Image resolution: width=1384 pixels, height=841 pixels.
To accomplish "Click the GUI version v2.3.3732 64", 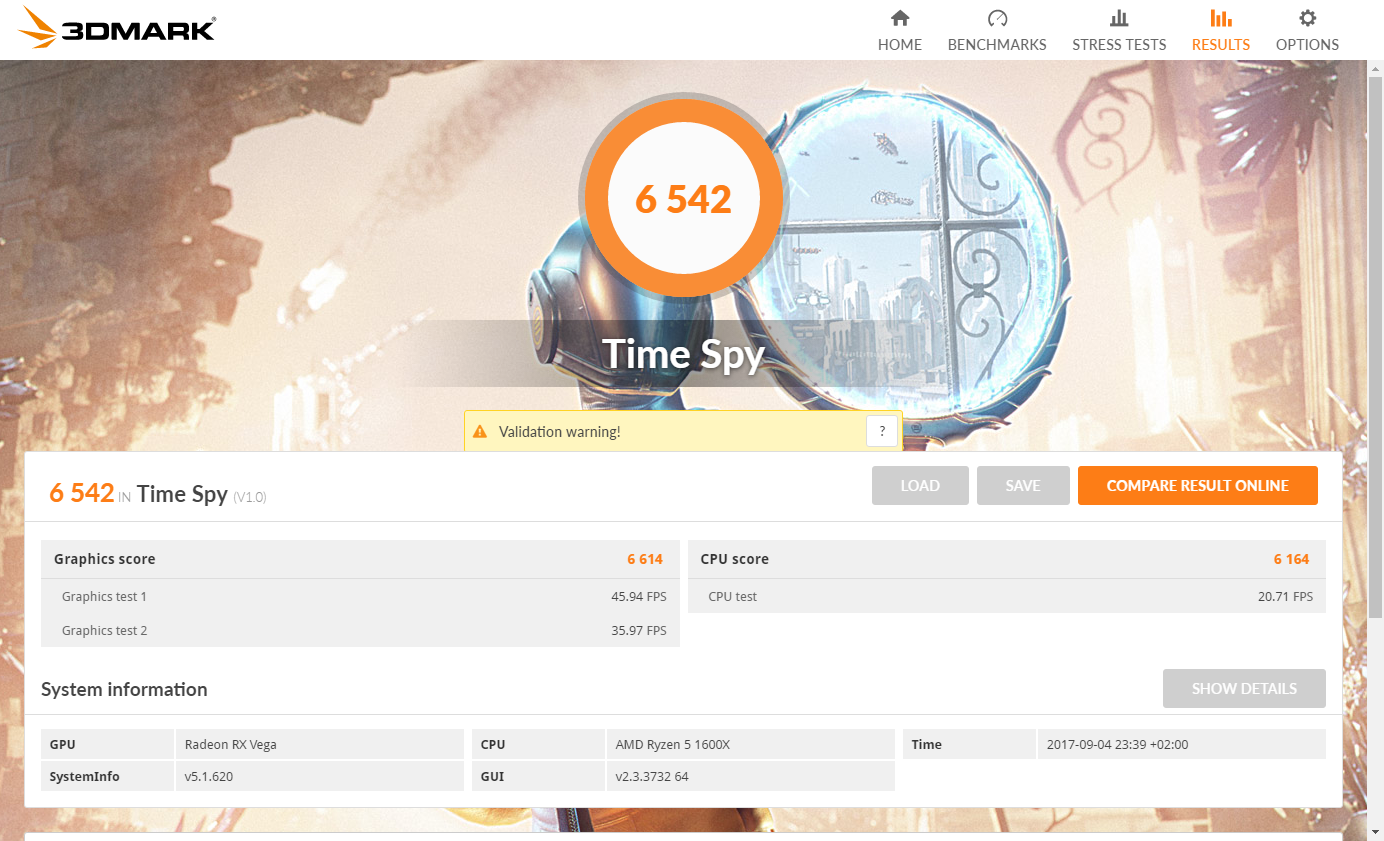I will click(x=652, y=776).
